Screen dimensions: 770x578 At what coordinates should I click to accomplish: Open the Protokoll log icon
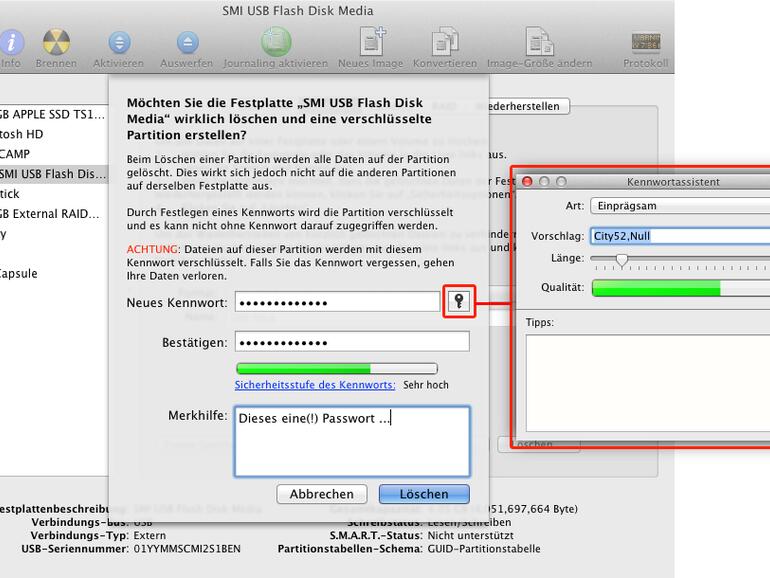pos(646,43)
